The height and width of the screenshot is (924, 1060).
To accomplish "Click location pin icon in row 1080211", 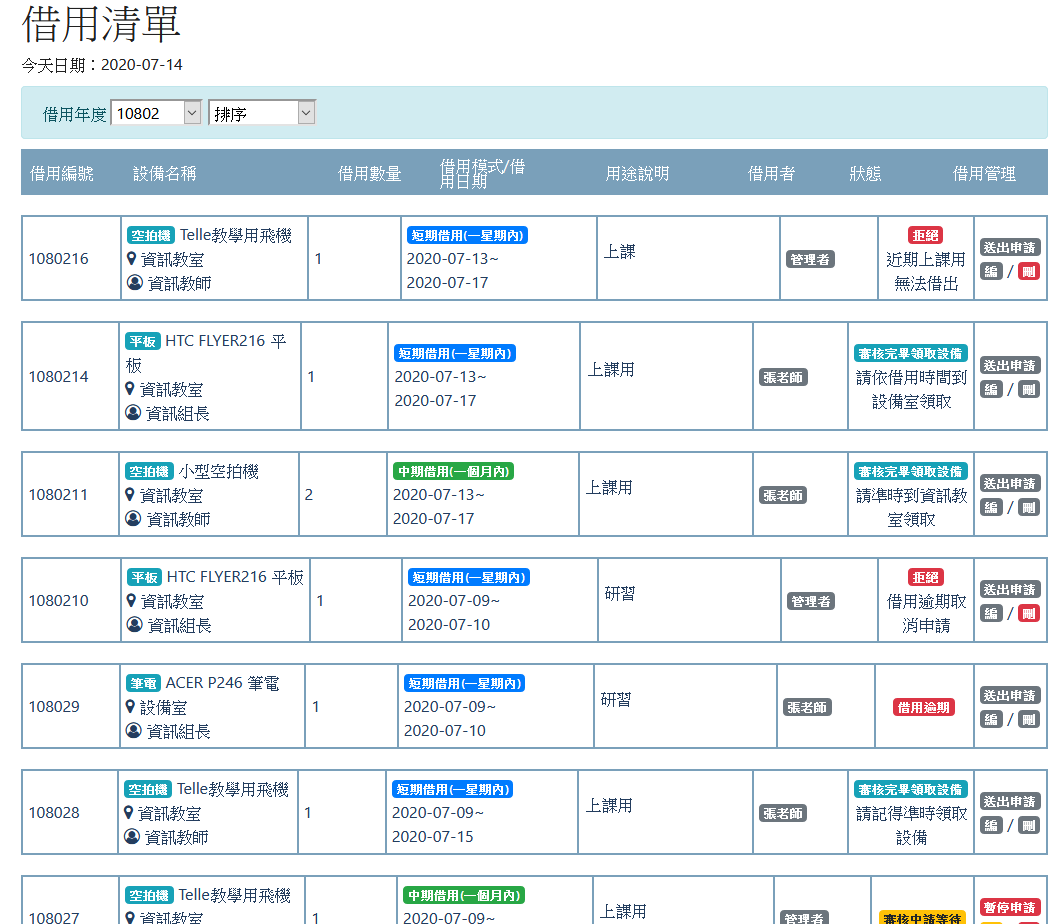I will [130, 495].
